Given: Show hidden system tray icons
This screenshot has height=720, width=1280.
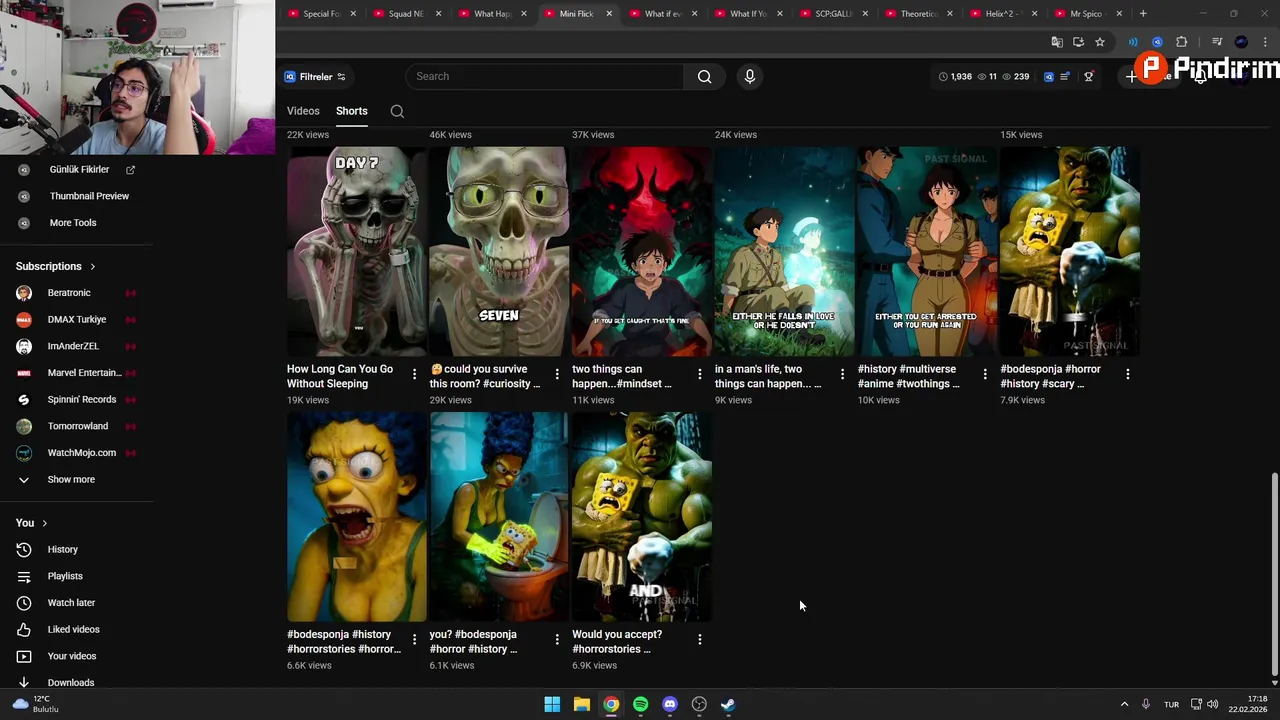Looking at the screenshot, I should coord(1124,704).
